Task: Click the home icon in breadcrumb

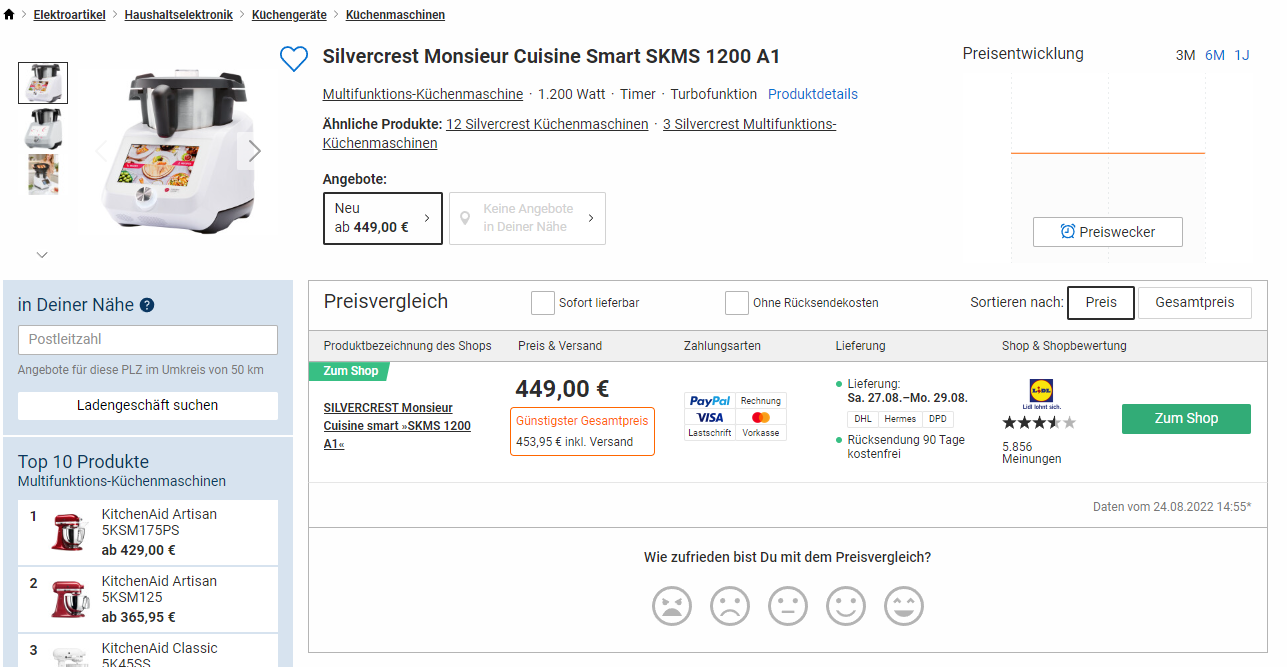Action: pyautogui.click(x=10, y=15)
